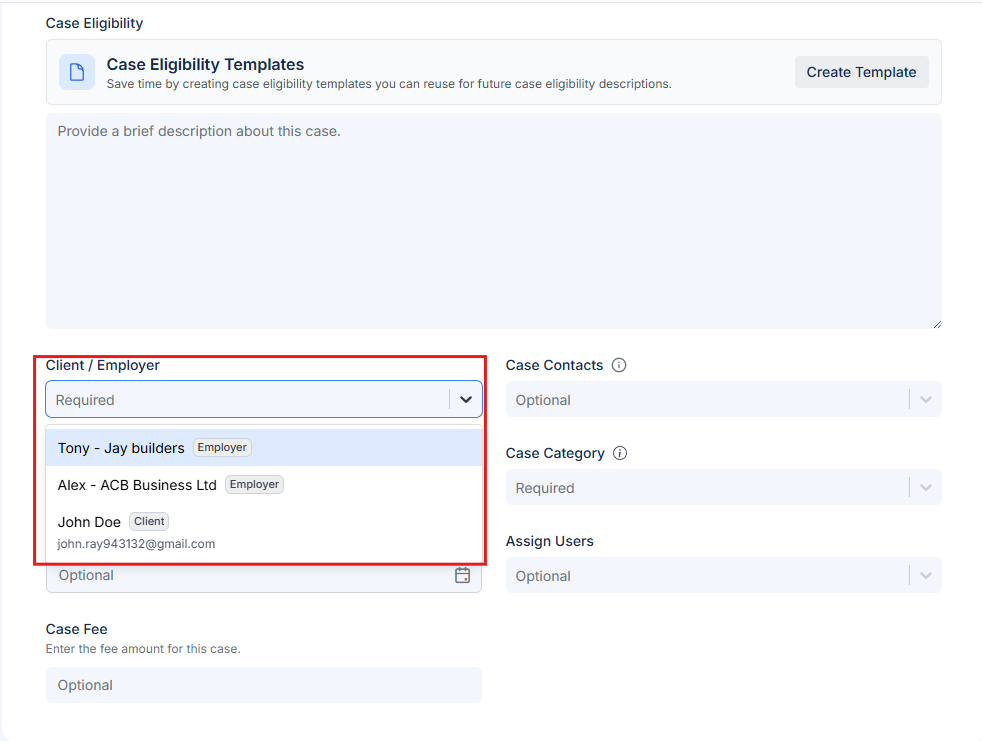Click the Employer badge next to Tony

pos(222,447)
